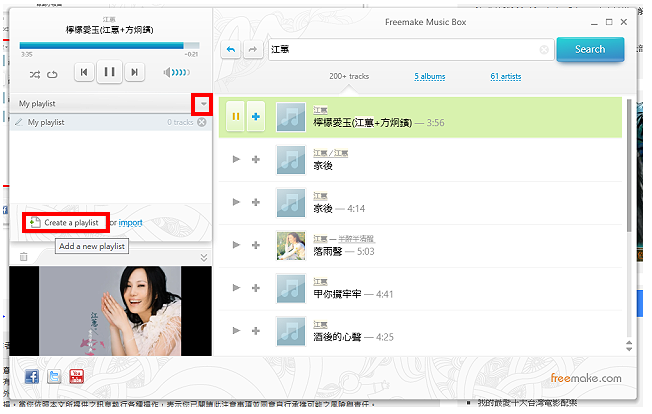Open album link next to 落雨聲 artist
Viewport: 652px width, 414px height.
point(356,239)
